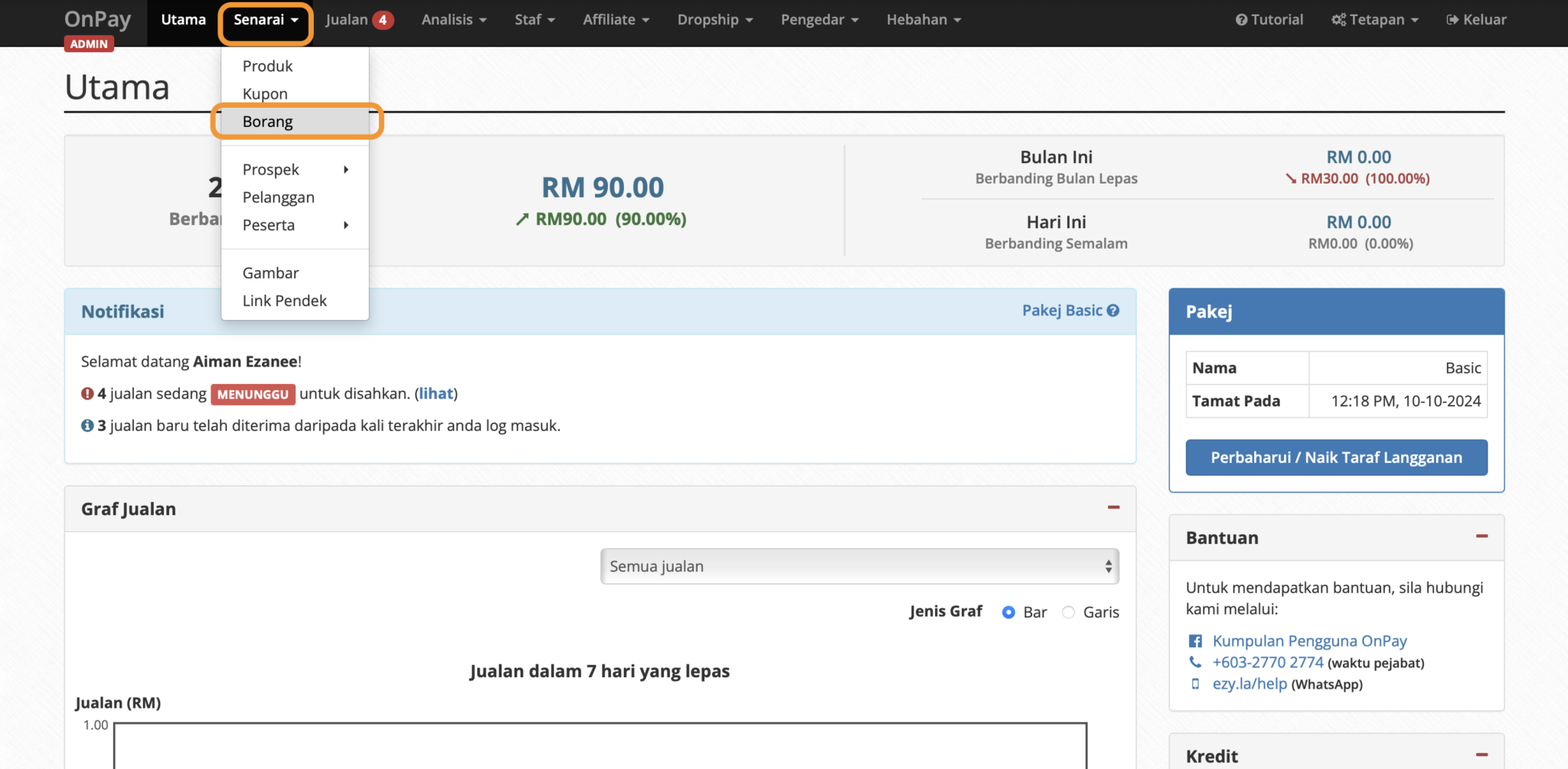Collapse the Graf Jualan panel
The width and height of the screenshot is (1568, 769).
click(x=1115, y=507)
